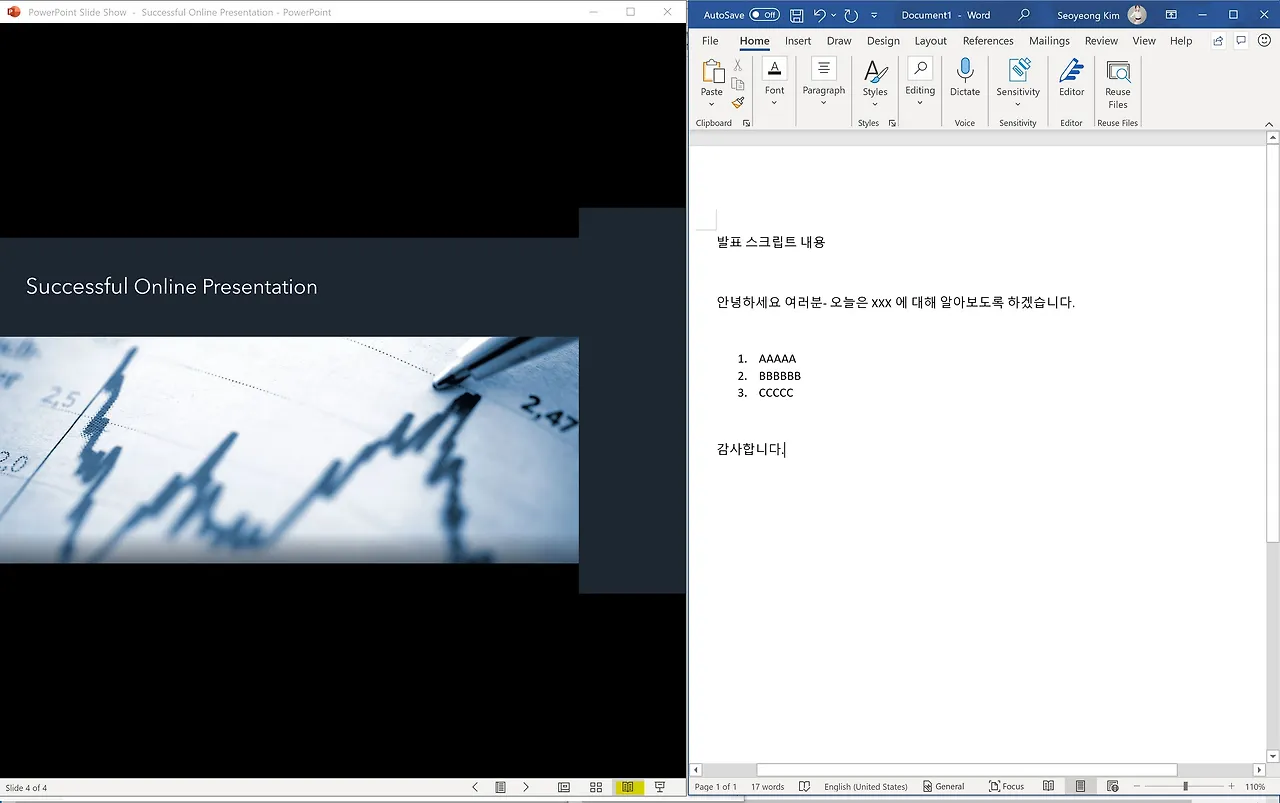Click the zoom in plus in Word
Image resolution: width=1280 pixels, height=803 pixels.
[x=1231, y=787]
